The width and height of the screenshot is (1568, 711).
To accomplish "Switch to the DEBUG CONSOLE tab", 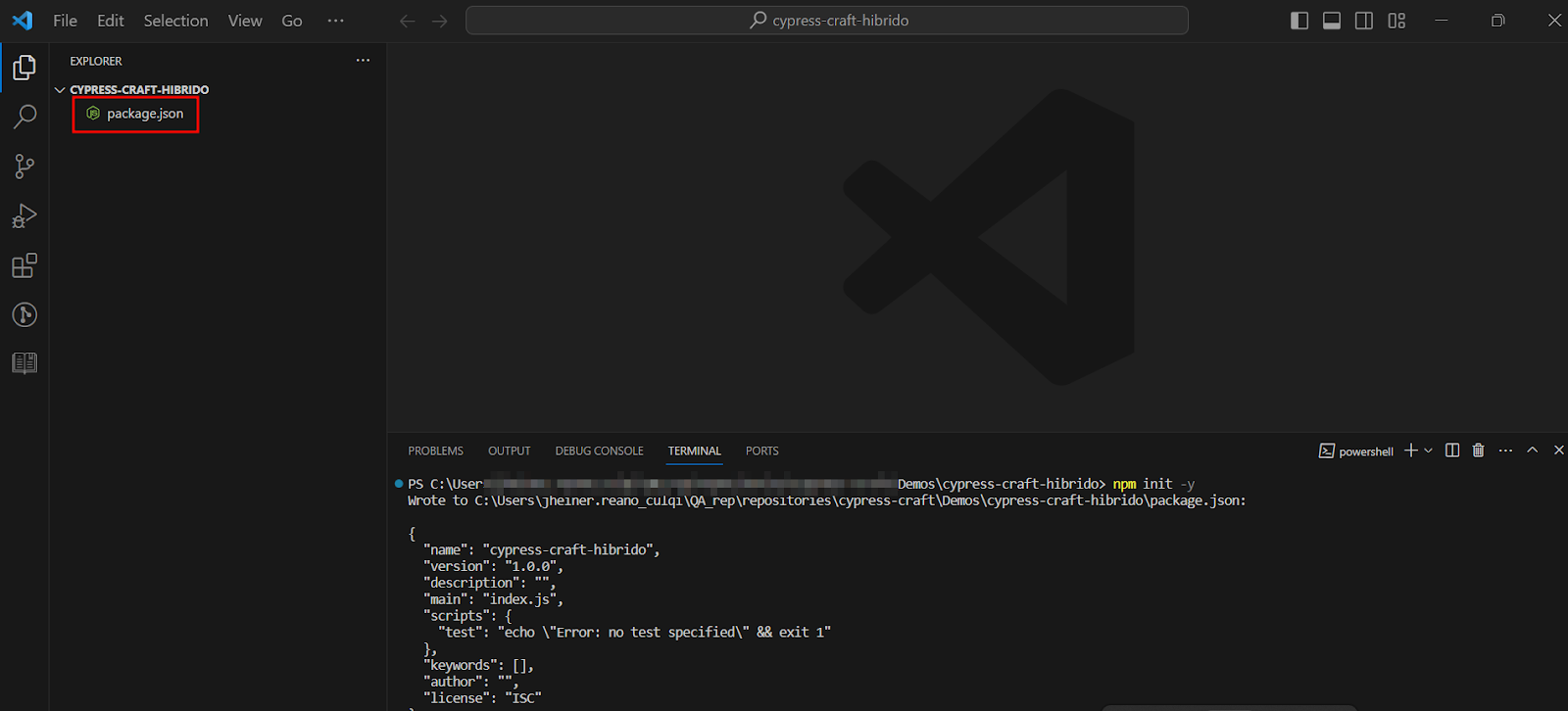I will (600, 451).
